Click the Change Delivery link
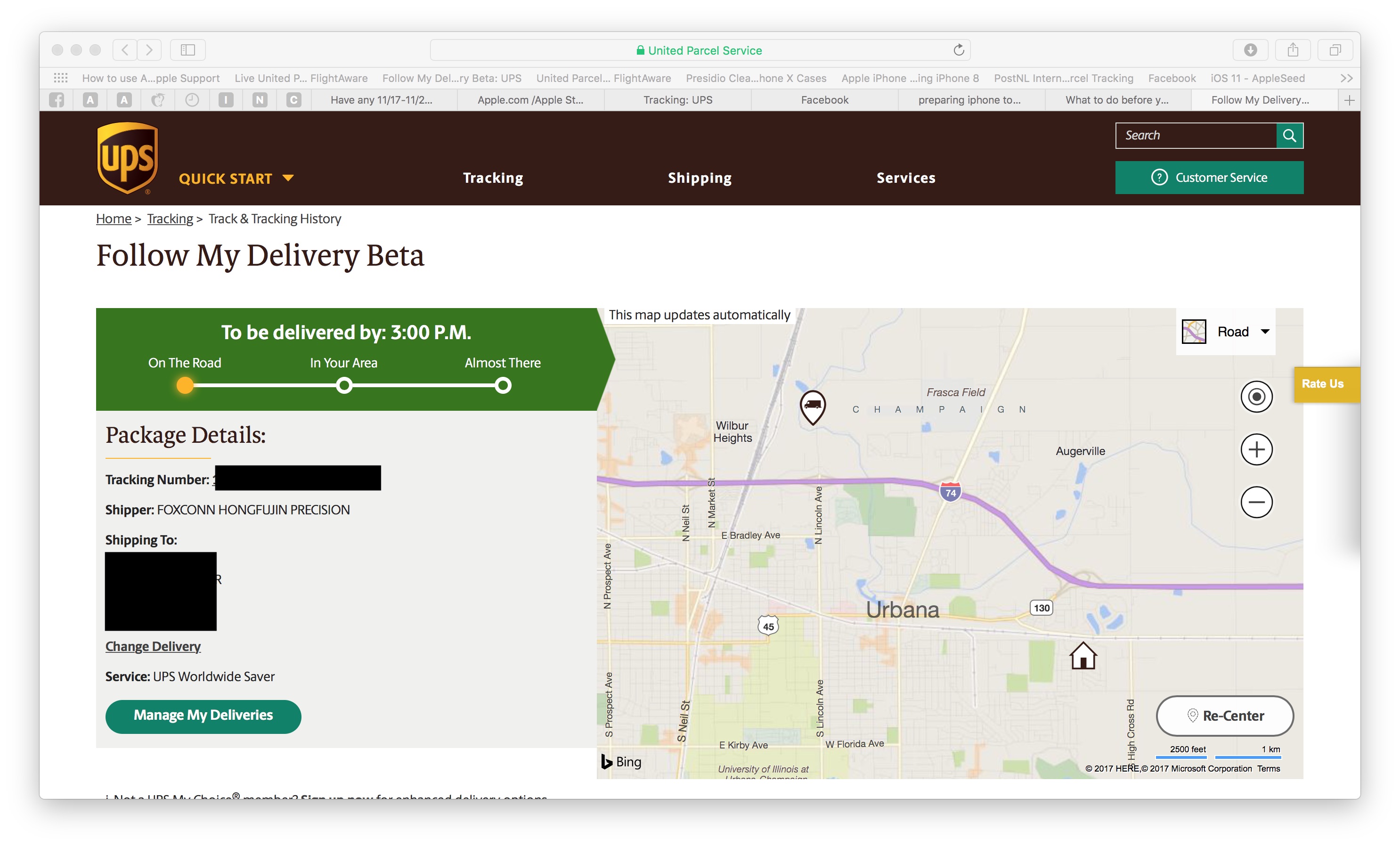 [x=153, y=646]
